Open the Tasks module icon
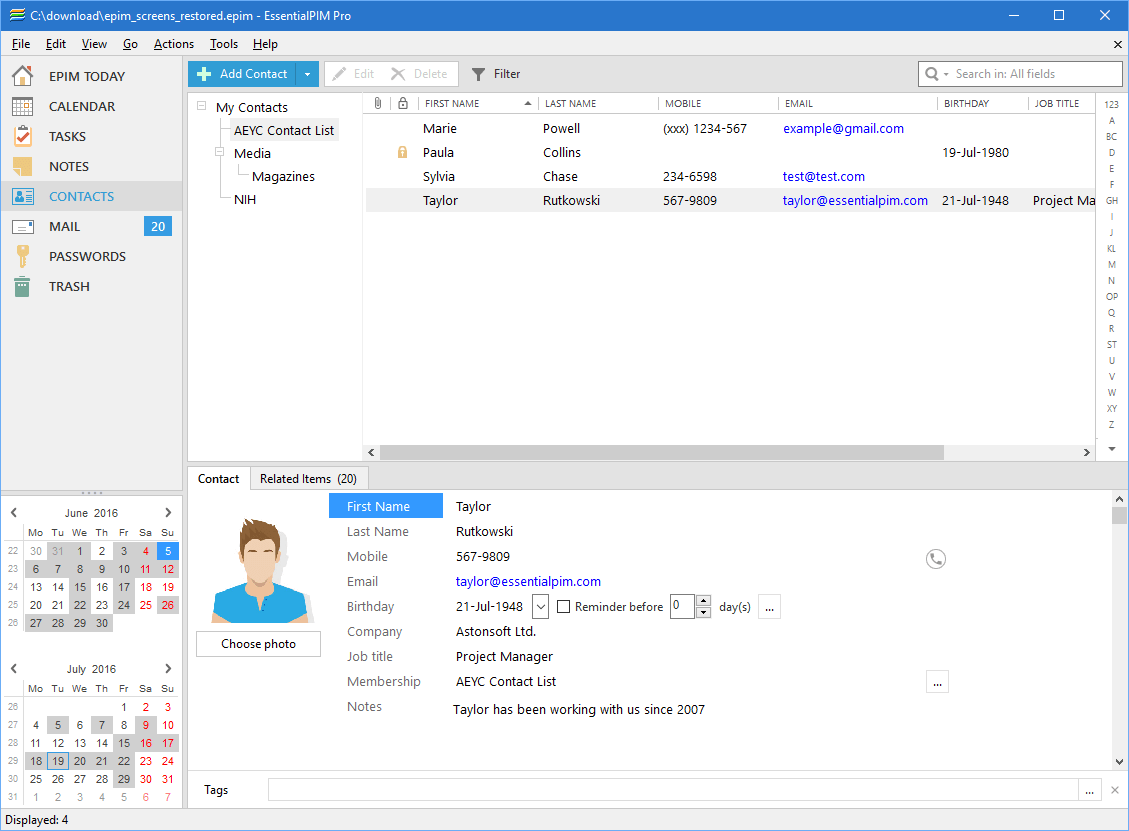 [x=22, y=136]
